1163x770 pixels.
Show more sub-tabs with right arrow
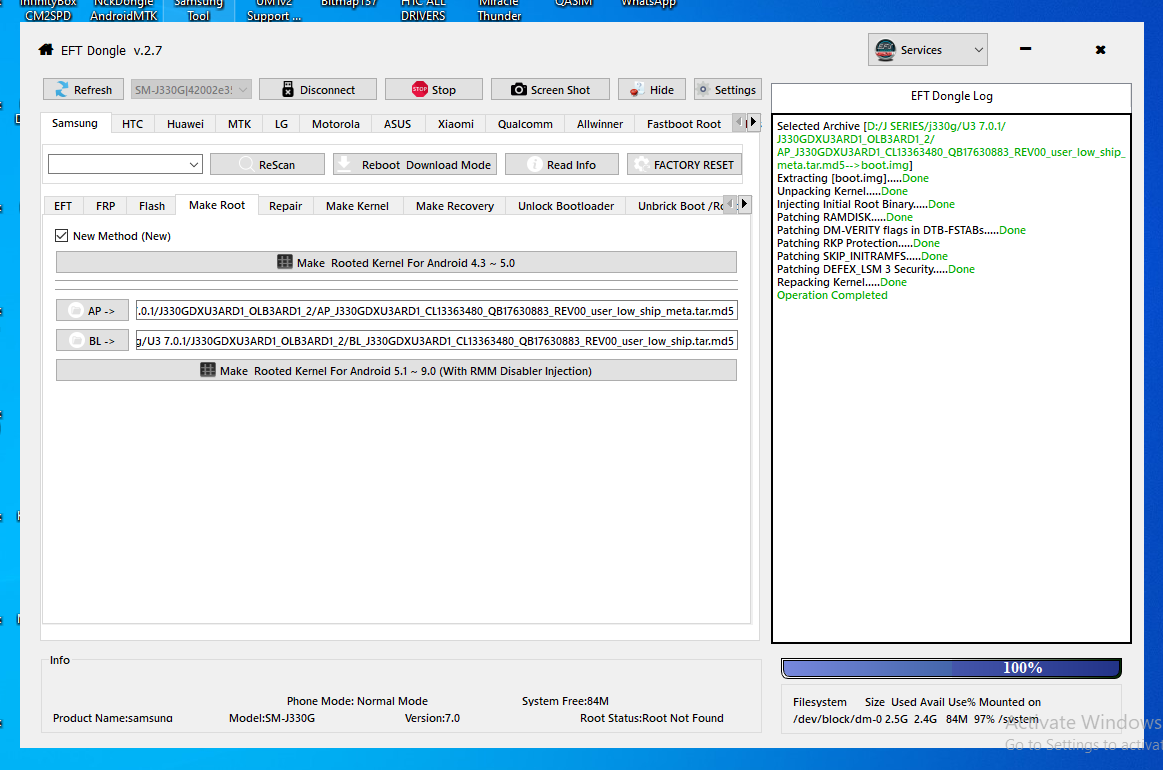745,203
